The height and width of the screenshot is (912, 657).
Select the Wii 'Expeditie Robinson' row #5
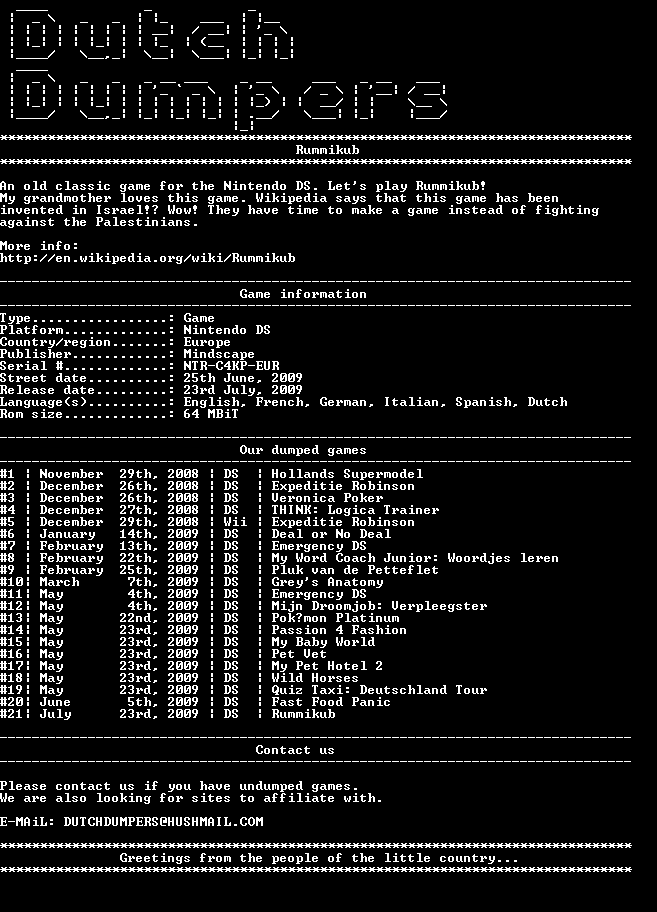tap(343, 522)
